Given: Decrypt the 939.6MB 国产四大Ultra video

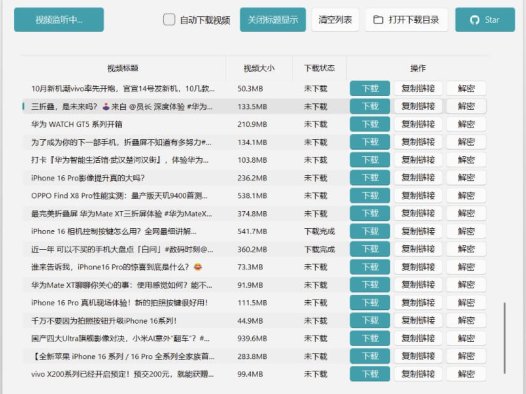Looking at the screenshot, I should tap(466, 338).
